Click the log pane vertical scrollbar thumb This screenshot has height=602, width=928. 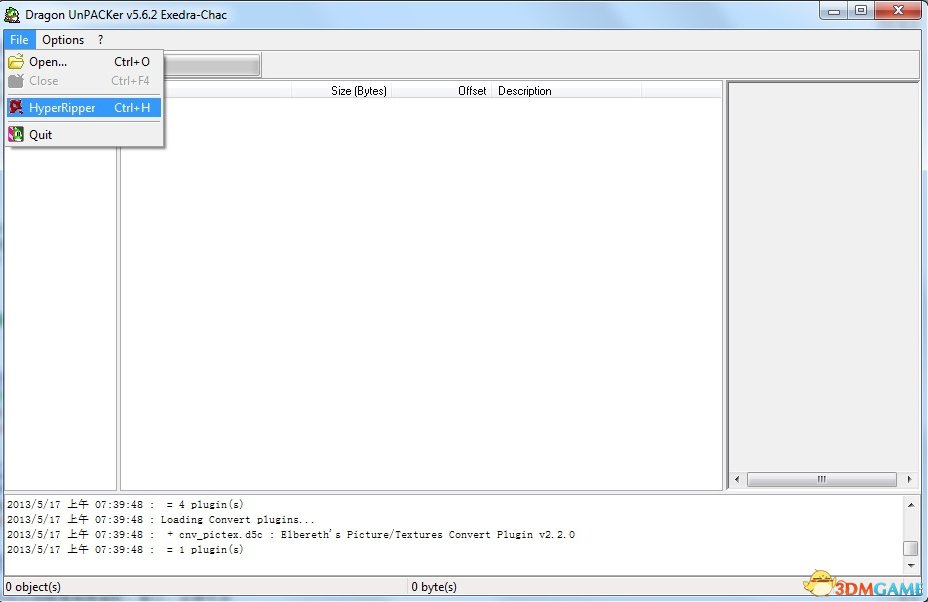tap(911, 548)
